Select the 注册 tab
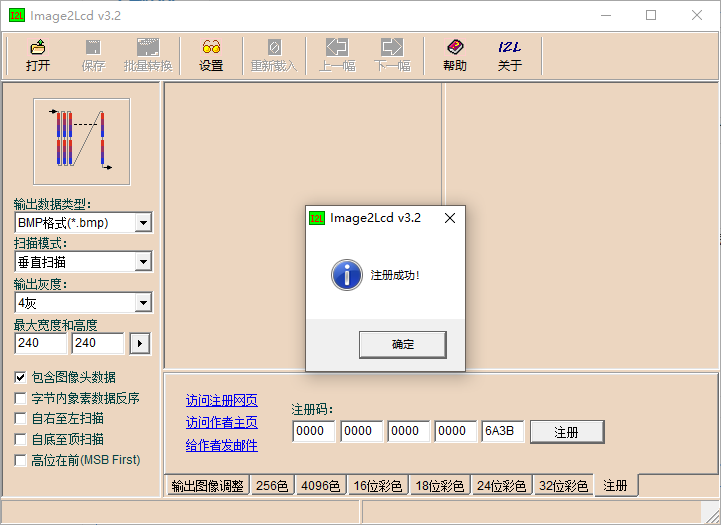Image resolution: width=721 pixels, height=525 pixels. click(616, 485)
